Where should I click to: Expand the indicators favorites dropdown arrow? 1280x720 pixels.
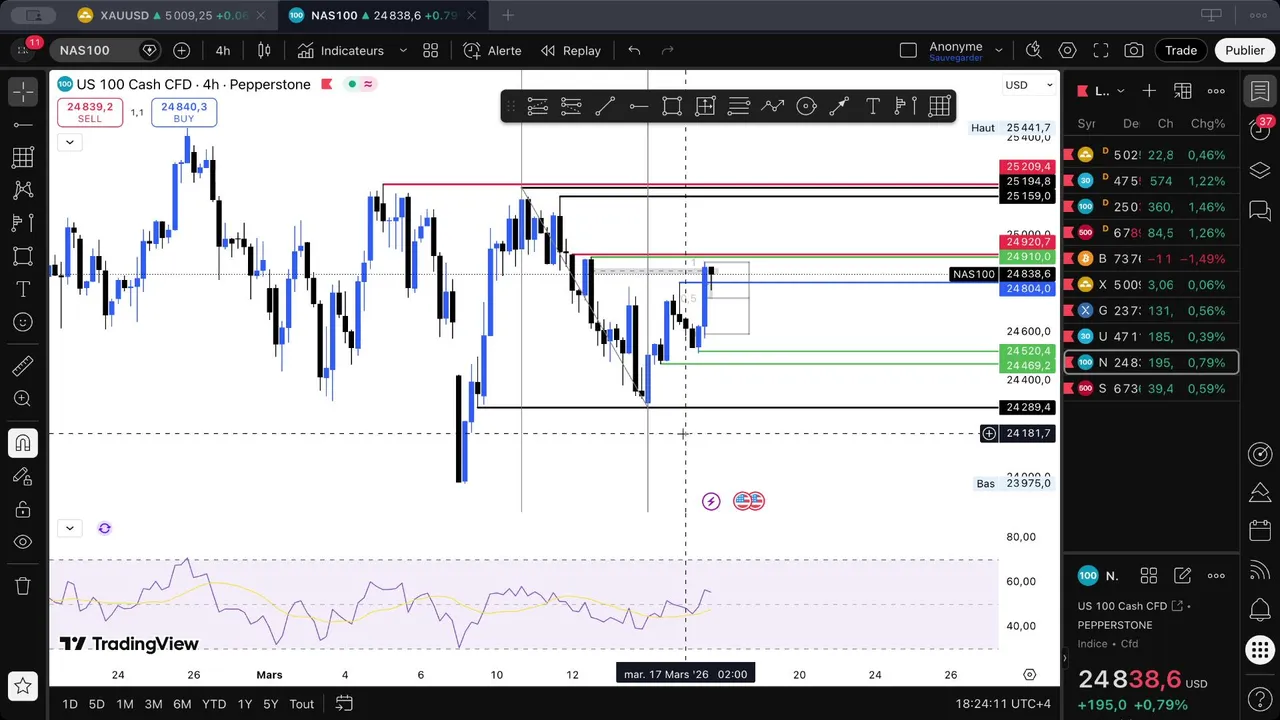[x=403, y=50]
